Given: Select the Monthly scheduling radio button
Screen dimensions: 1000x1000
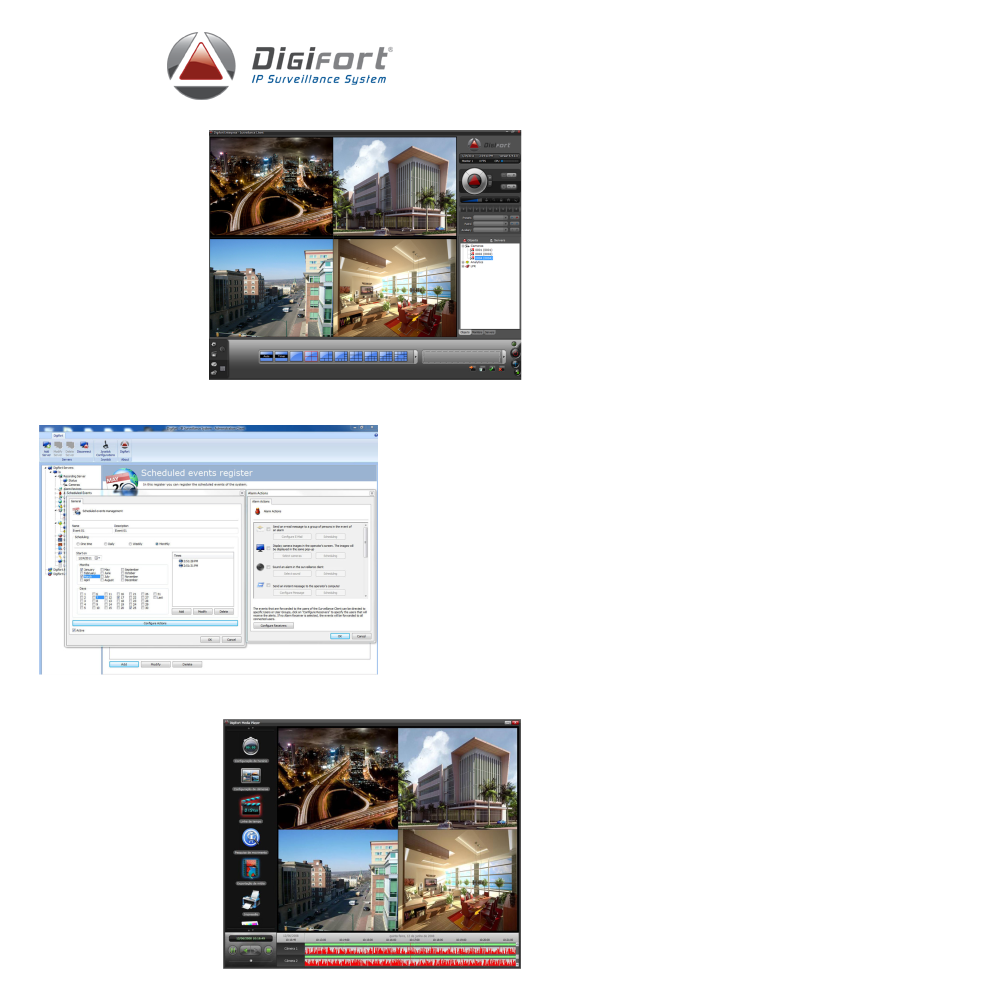Looking at the screenshot, I should [157, 544].
